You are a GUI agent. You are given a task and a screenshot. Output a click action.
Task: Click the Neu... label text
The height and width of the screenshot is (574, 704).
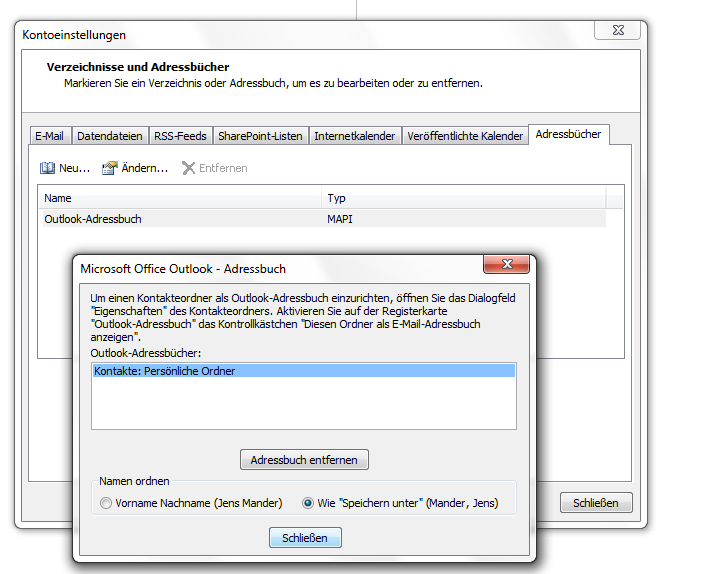(75, 168)
